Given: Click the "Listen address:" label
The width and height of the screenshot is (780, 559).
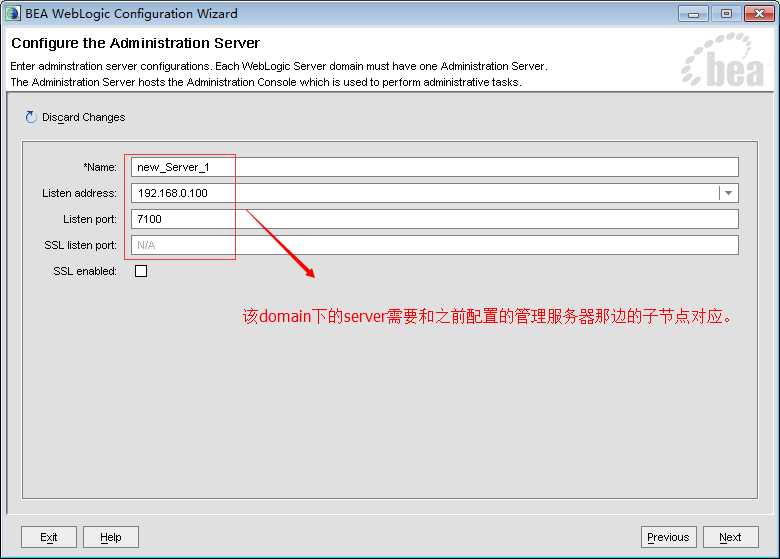Looking at the screenshot, I should point(80,193).
